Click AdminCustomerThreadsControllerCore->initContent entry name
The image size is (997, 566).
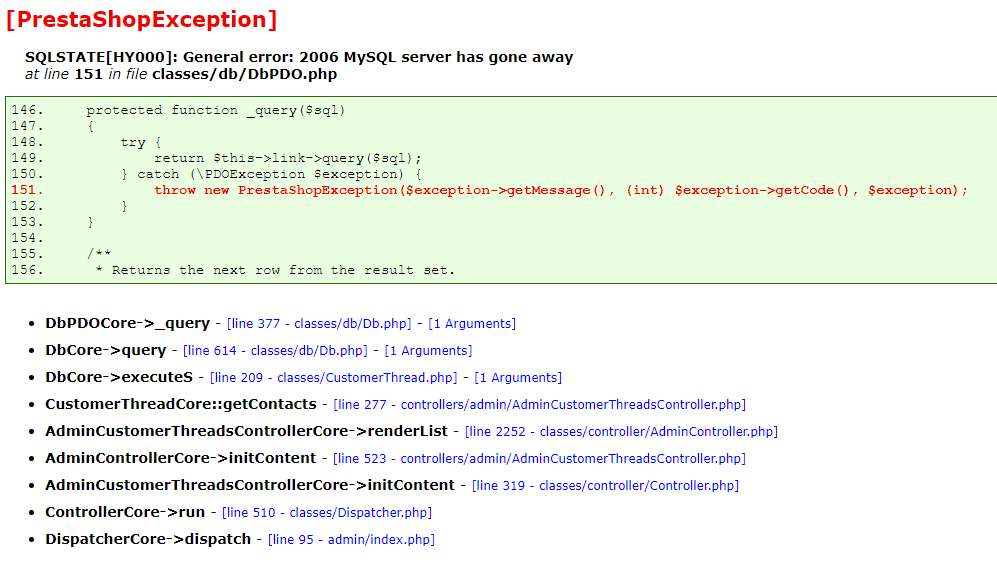250,485
